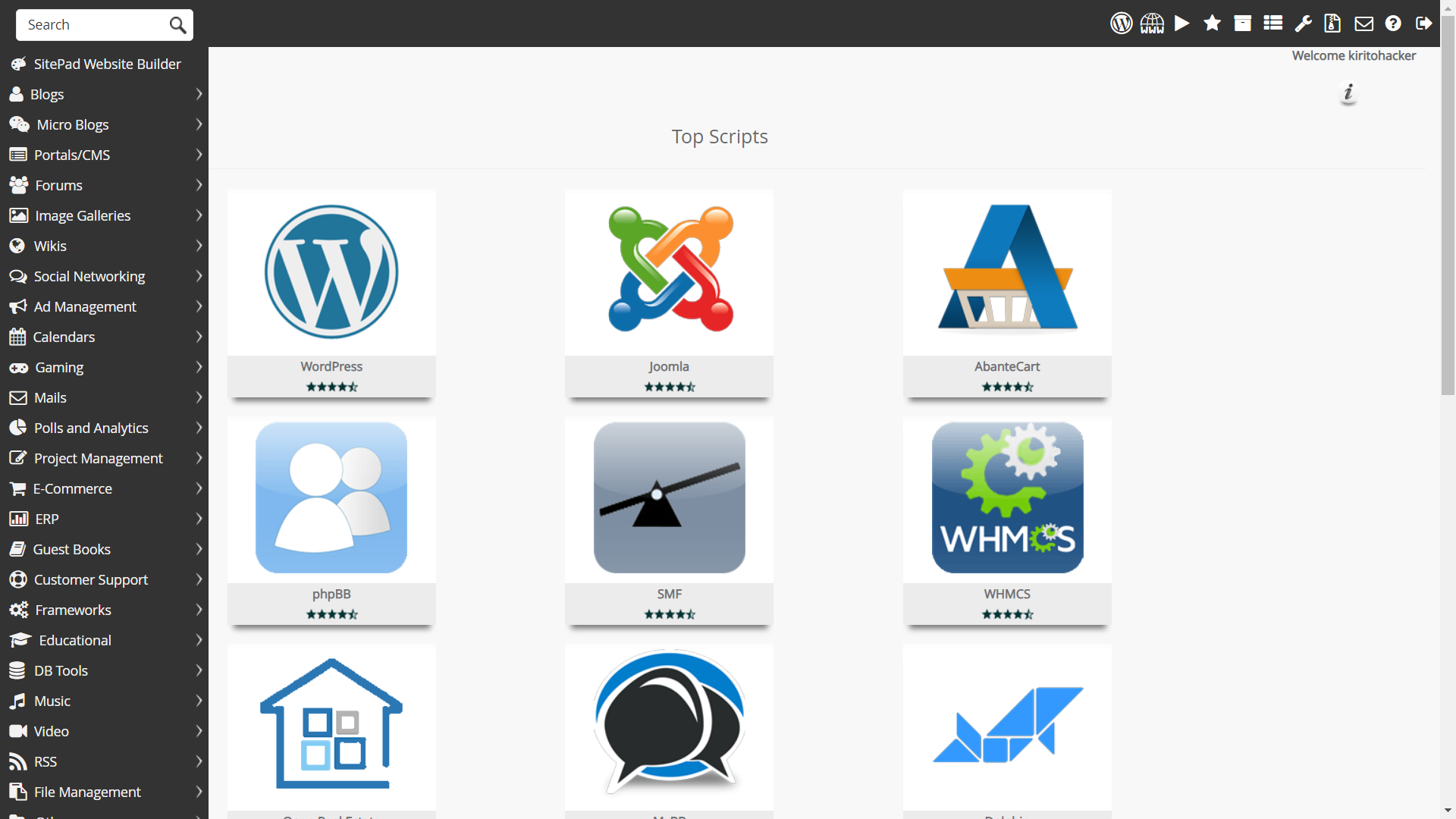Expand the Blogs category chevron
Viewport: 1456px width, 819px height.
(x=199, y=94)
